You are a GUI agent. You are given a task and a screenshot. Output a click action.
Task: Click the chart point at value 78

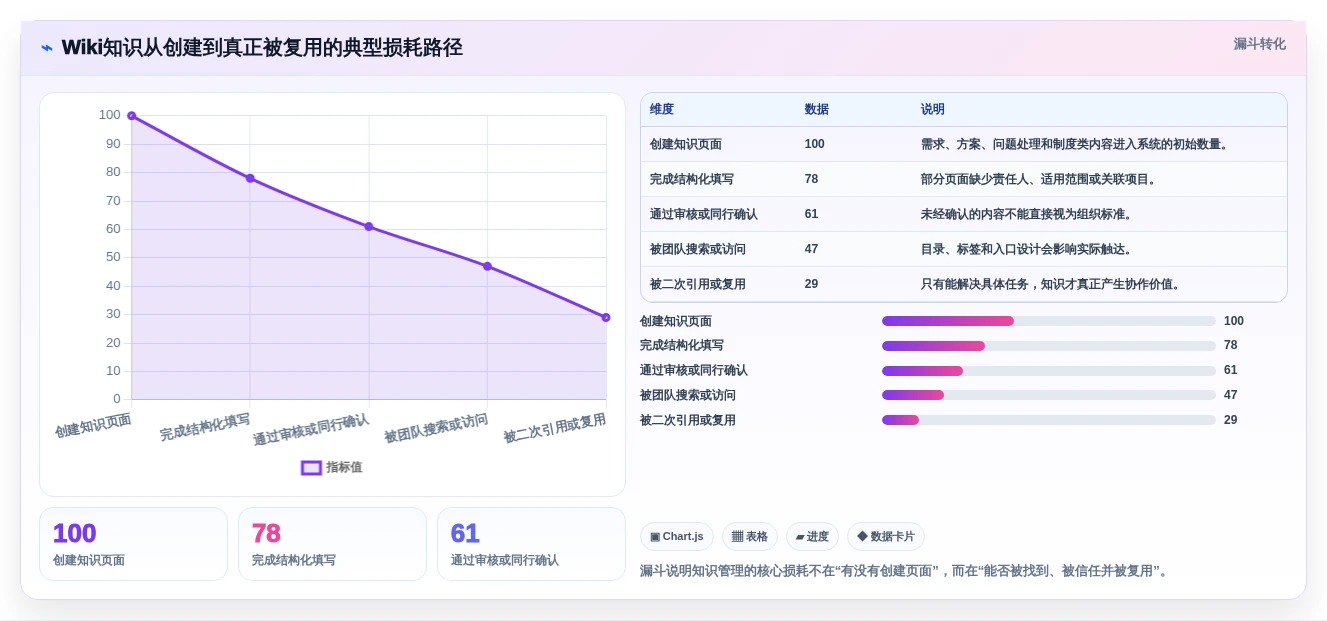click(250, 178)
